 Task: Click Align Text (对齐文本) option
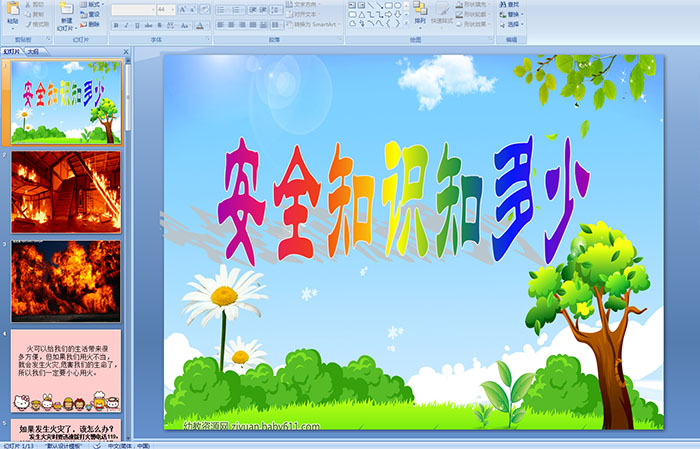click(x=304, y=14)
